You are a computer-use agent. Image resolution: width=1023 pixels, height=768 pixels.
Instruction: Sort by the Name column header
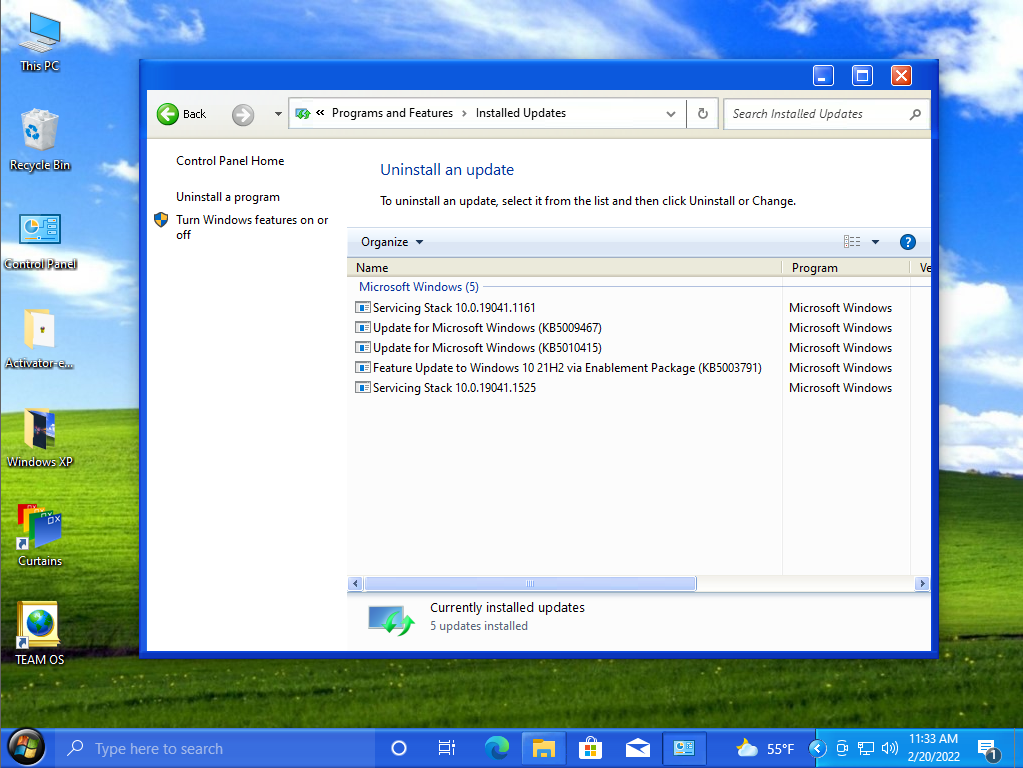coord(564,268)
